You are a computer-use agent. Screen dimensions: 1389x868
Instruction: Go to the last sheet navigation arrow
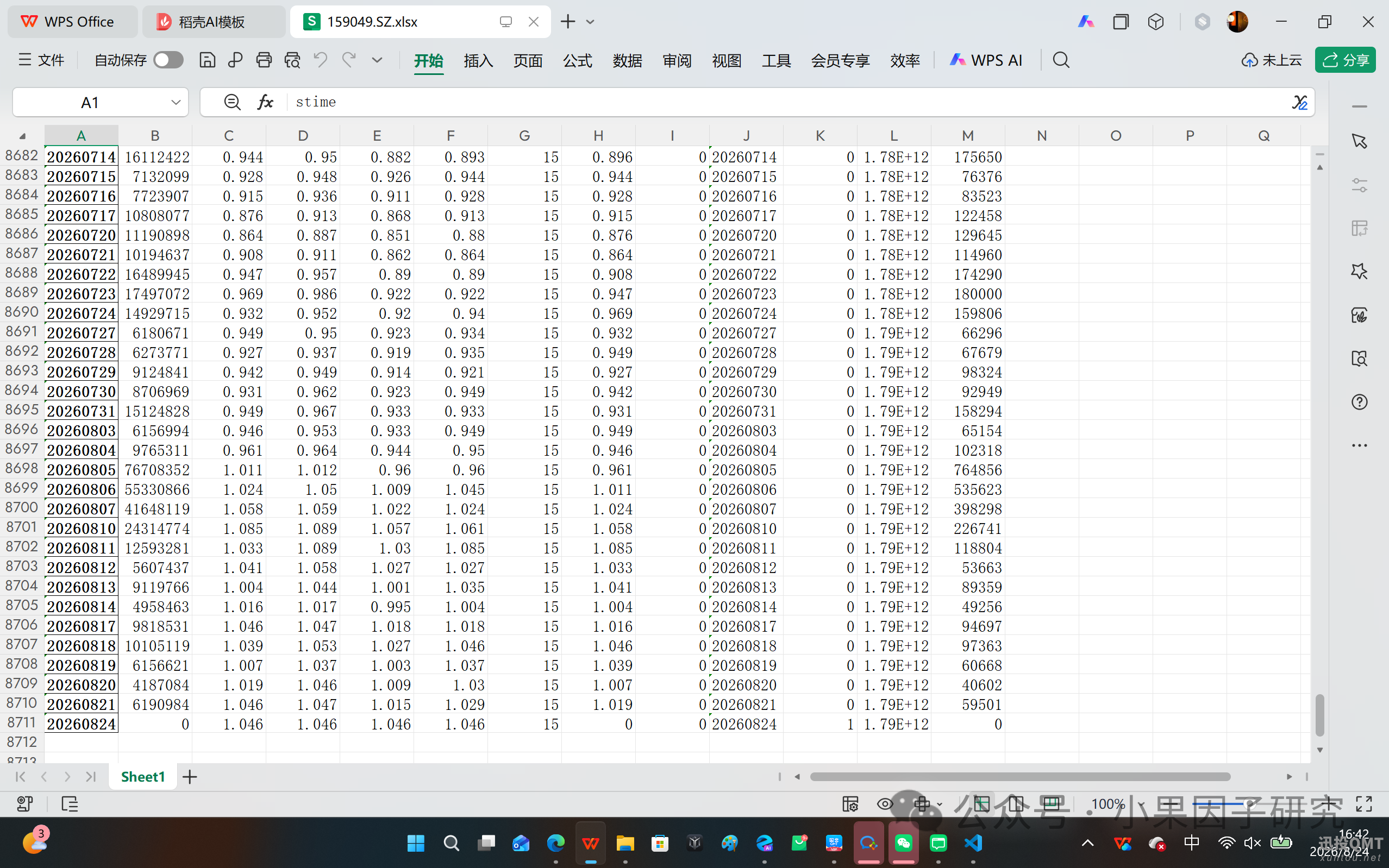pos(91,777)
